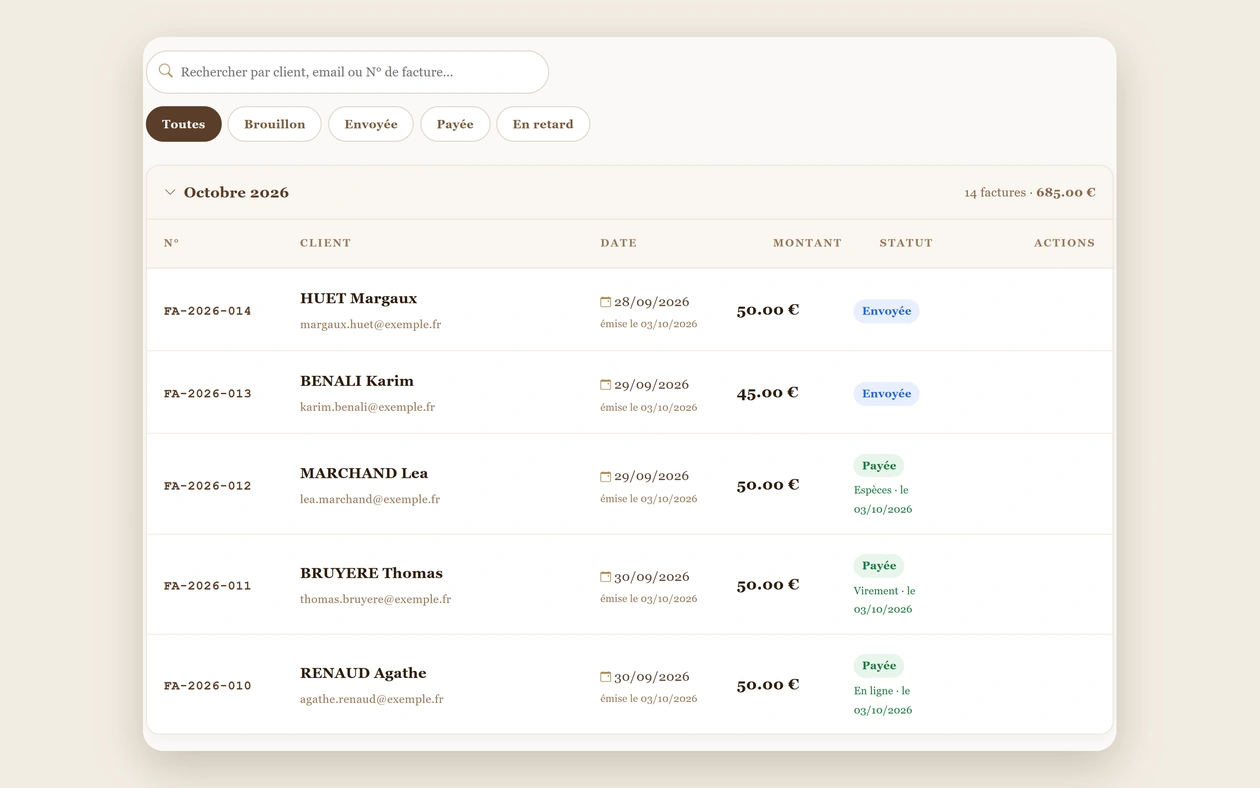Focus the invoice search field

click(x=348, y=72)
